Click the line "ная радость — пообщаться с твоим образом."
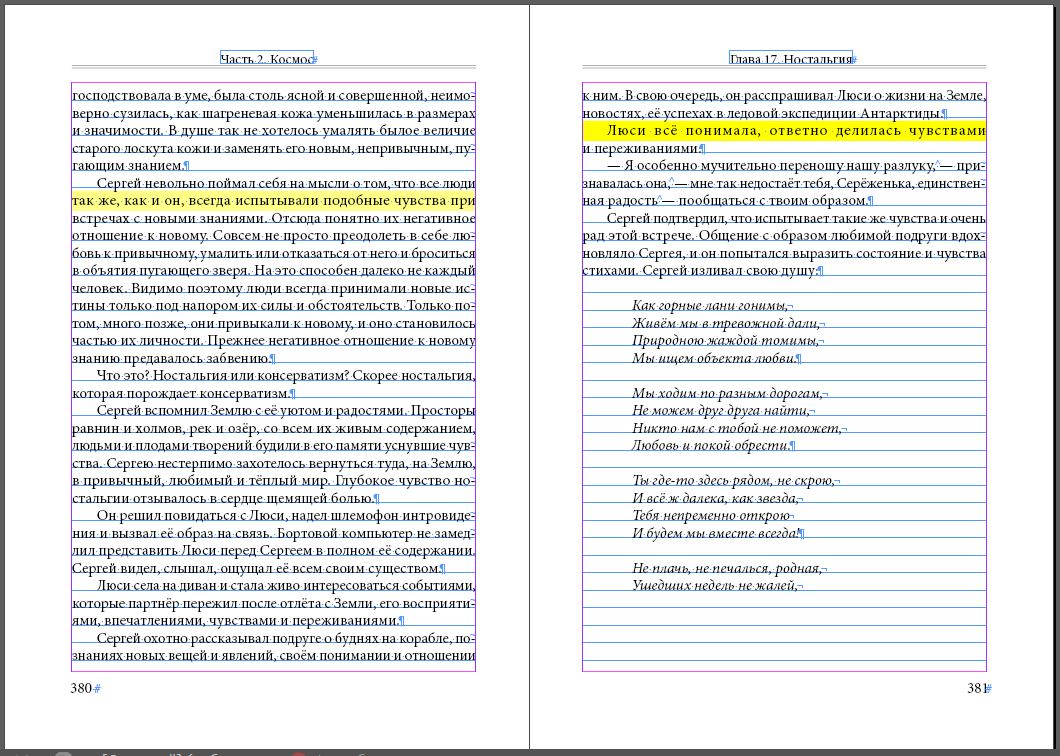Image resolution: width=1060 pixels, height=756 pixels. (x=725, y=201)
